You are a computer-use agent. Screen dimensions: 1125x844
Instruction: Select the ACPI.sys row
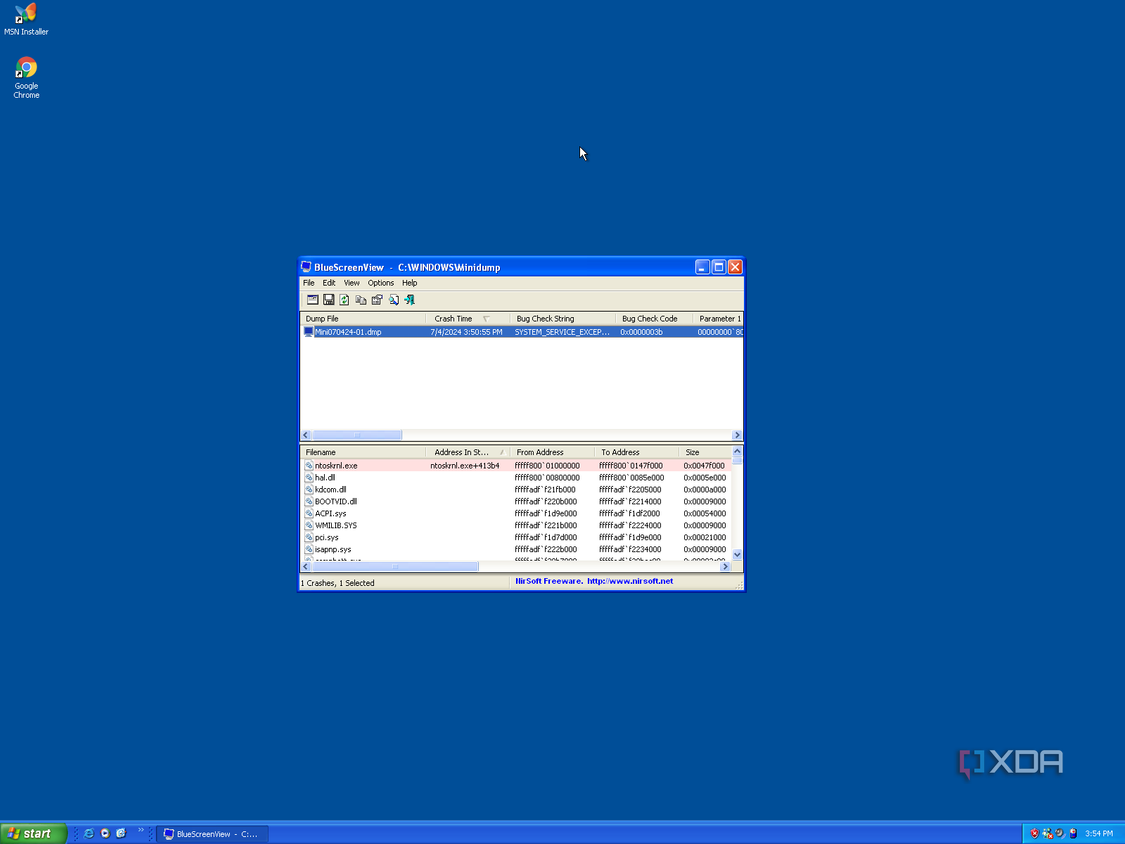tap(516, 514)
